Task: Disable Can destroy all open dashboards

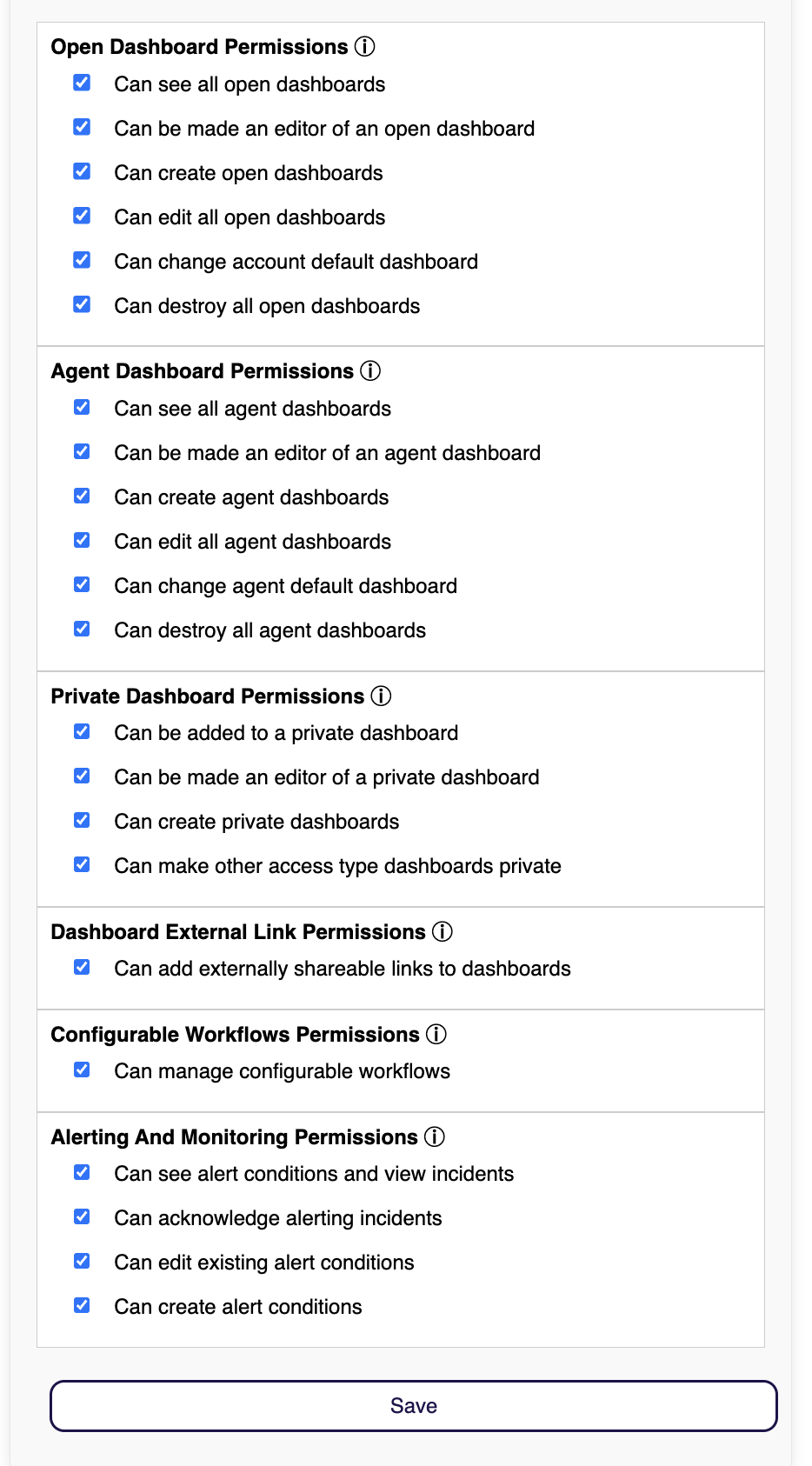Action: (82, 305)
